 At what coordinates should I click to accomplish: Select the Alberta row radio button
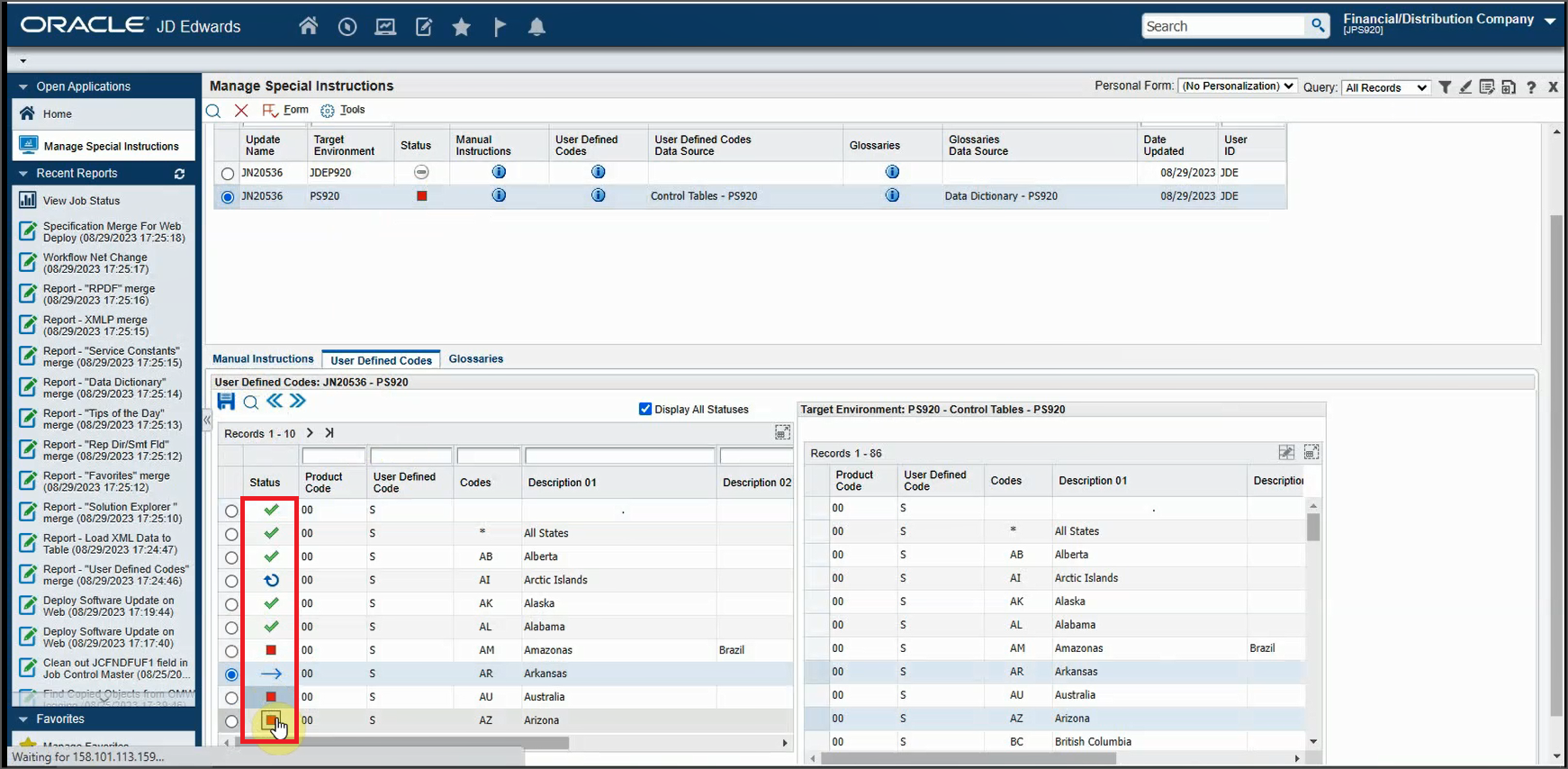coord(231,557)
